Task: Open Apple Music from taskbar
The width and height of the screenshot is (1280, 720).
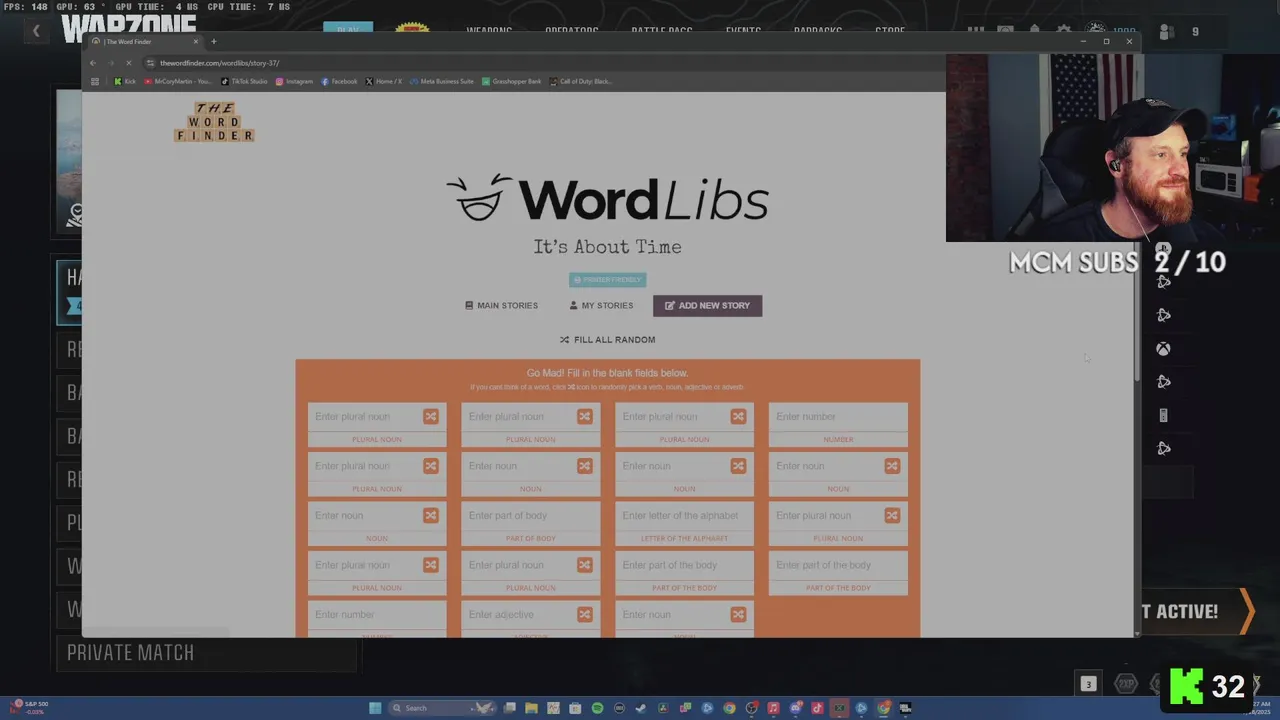Action: click(x=773, y=708)
